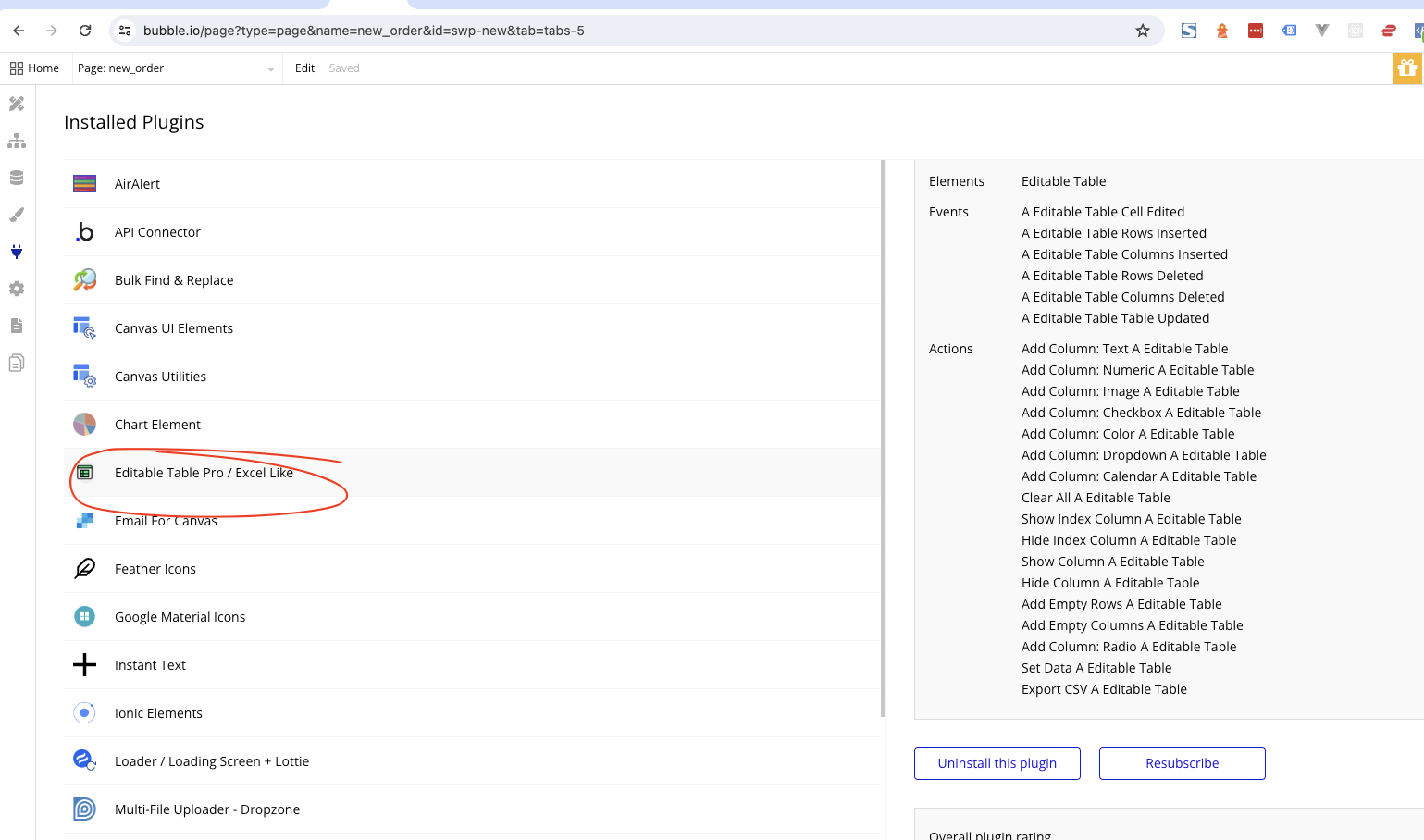Open the Settings gear icon in sidebar
The height and width of the screenshot is (840, 1424).
pos(17,289)
